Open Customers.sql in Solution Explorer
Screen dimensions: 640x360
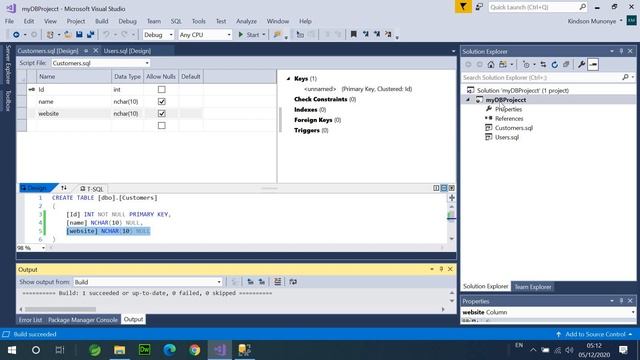coord(513,128)
